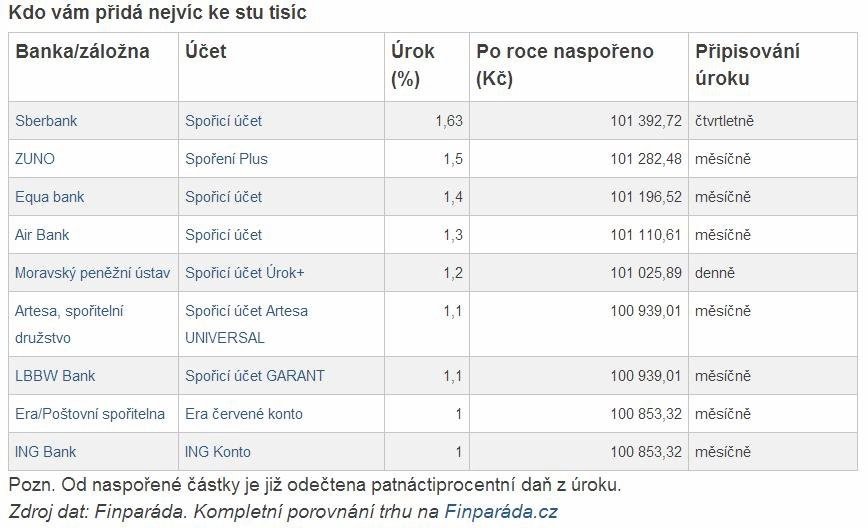Open Artesa, spořitelní družstvo link

69,324
